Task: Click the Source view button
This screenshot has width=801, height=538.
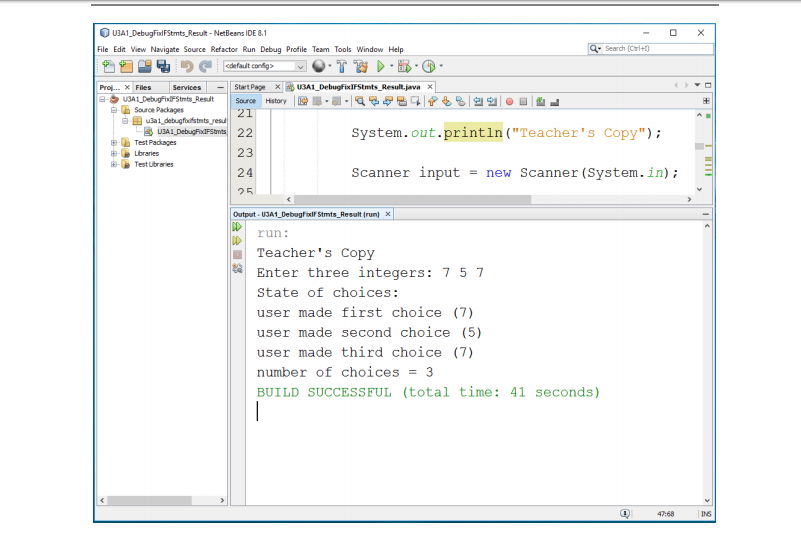Action: [246, 101]
